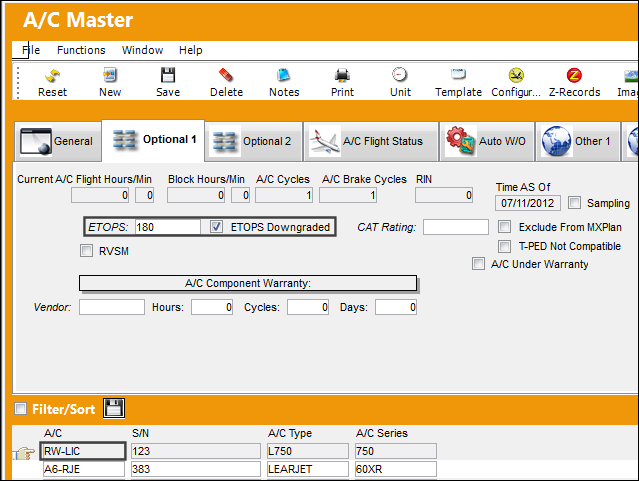Click A/C Type cell L750
Image resolution: width=639 pixels, height=481 pixels.
pyautogui.click(x=308, y=451)
